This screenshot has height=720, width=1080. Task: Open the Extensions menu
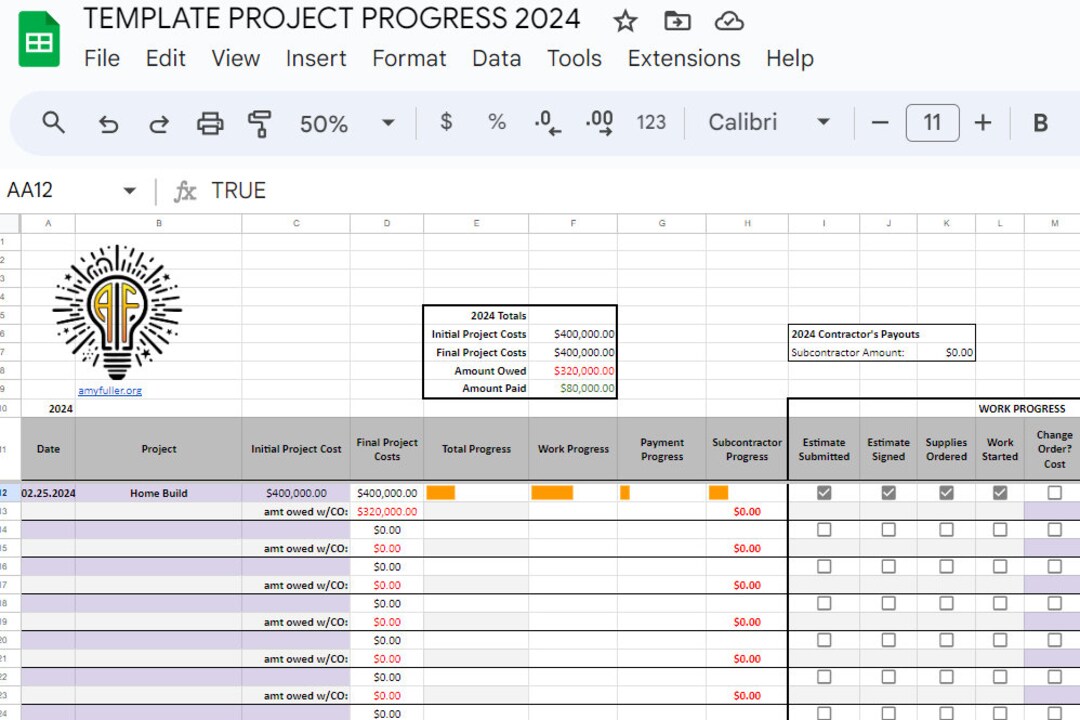pyautogui.click(x=684, y=59)
